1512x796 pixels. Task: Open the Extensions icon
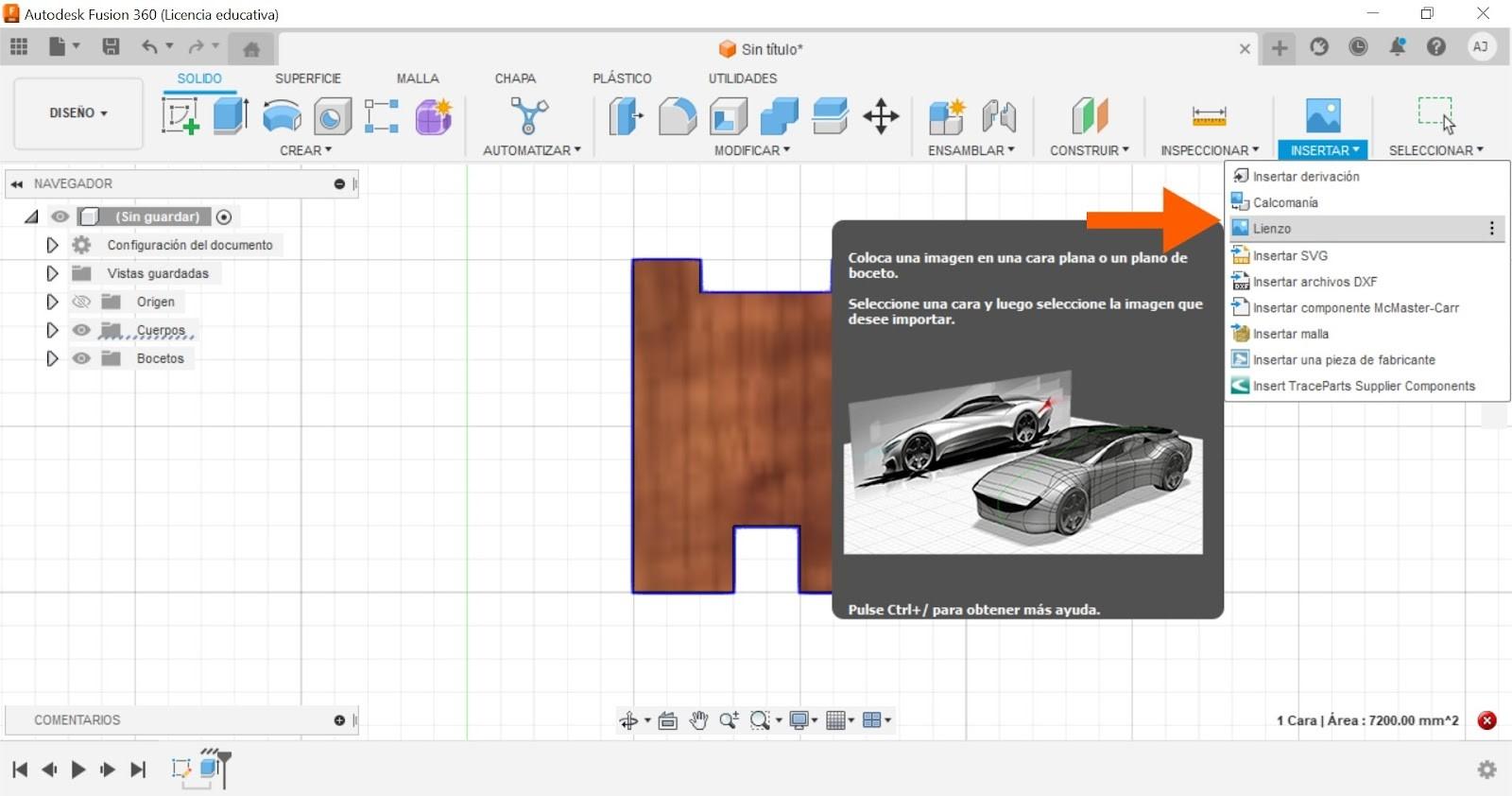click(1319, 46)
